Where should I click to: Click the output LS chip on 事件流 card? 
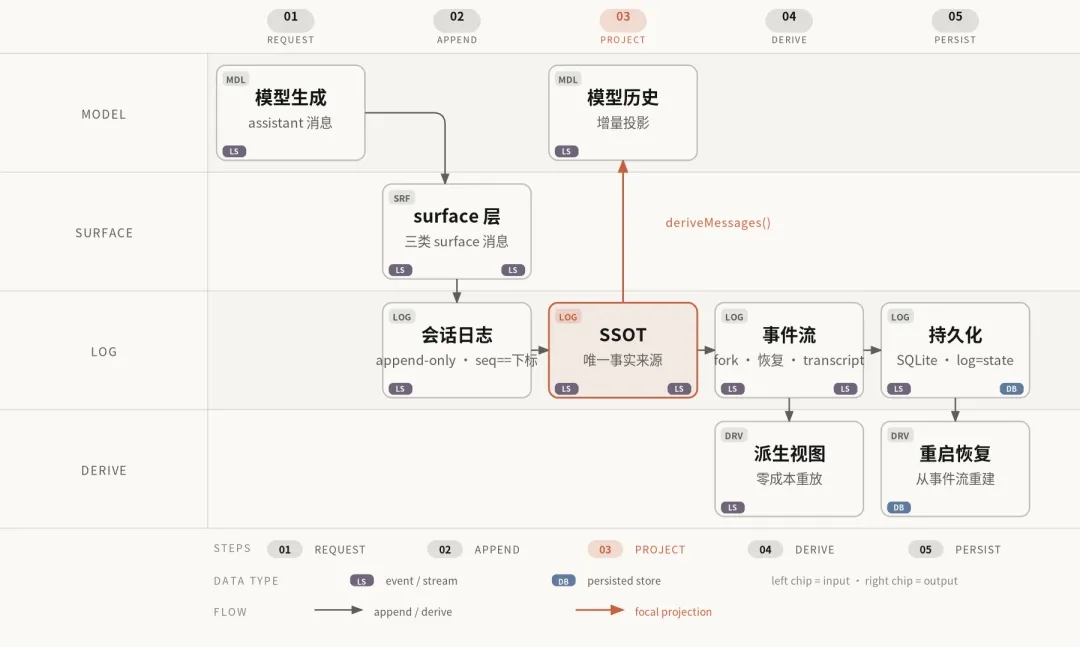tap(845, 389)
